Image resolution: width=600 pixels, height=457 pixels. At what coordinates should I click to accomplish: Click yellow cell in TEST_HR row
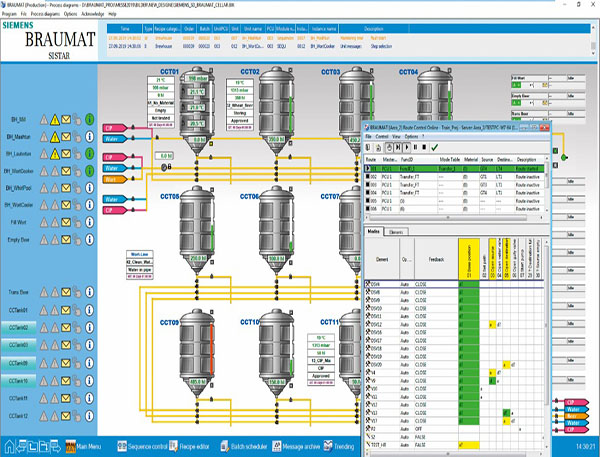[469, 445]
